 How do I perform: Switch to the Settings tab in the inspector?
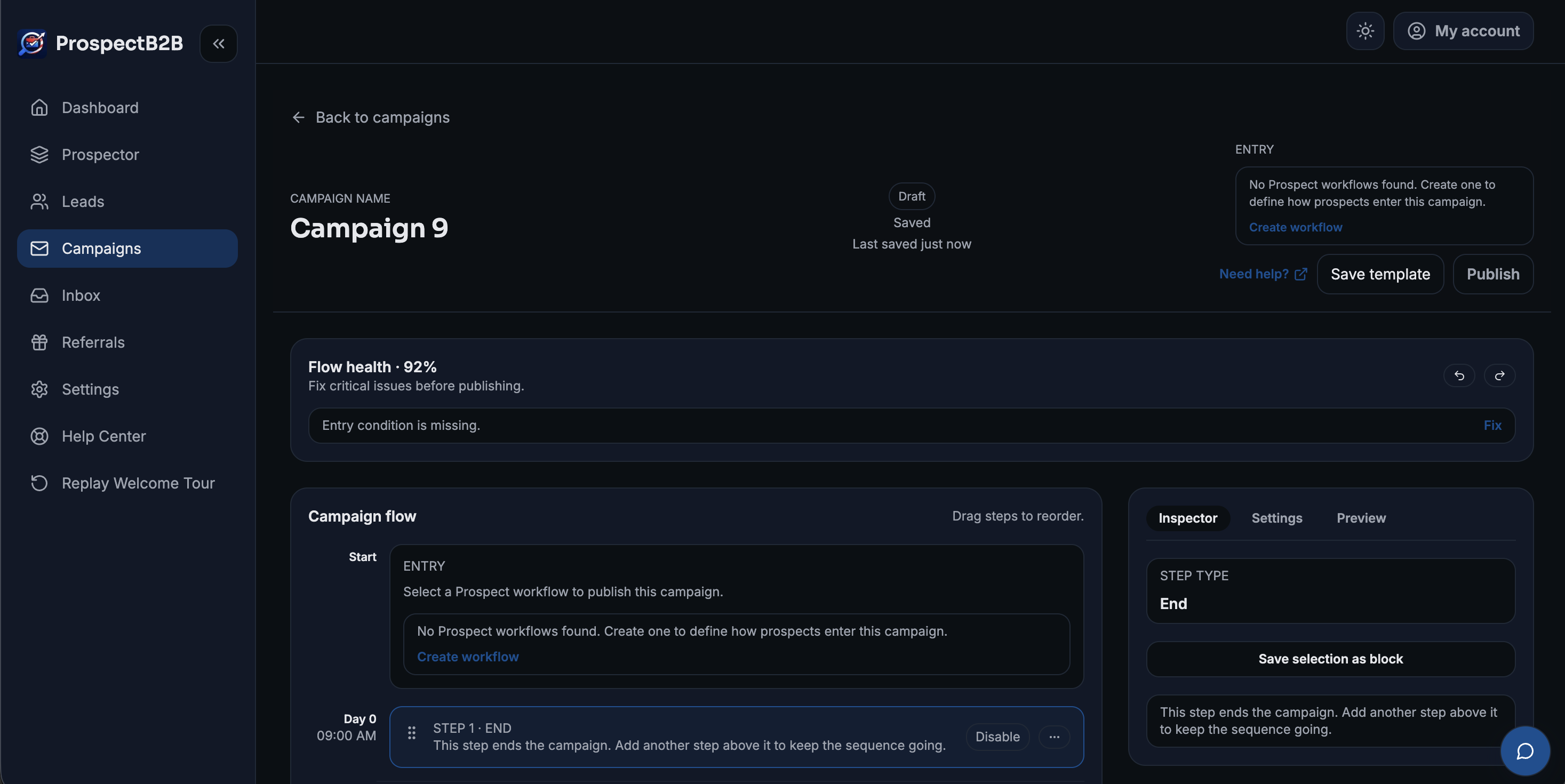pos(1276,518)
